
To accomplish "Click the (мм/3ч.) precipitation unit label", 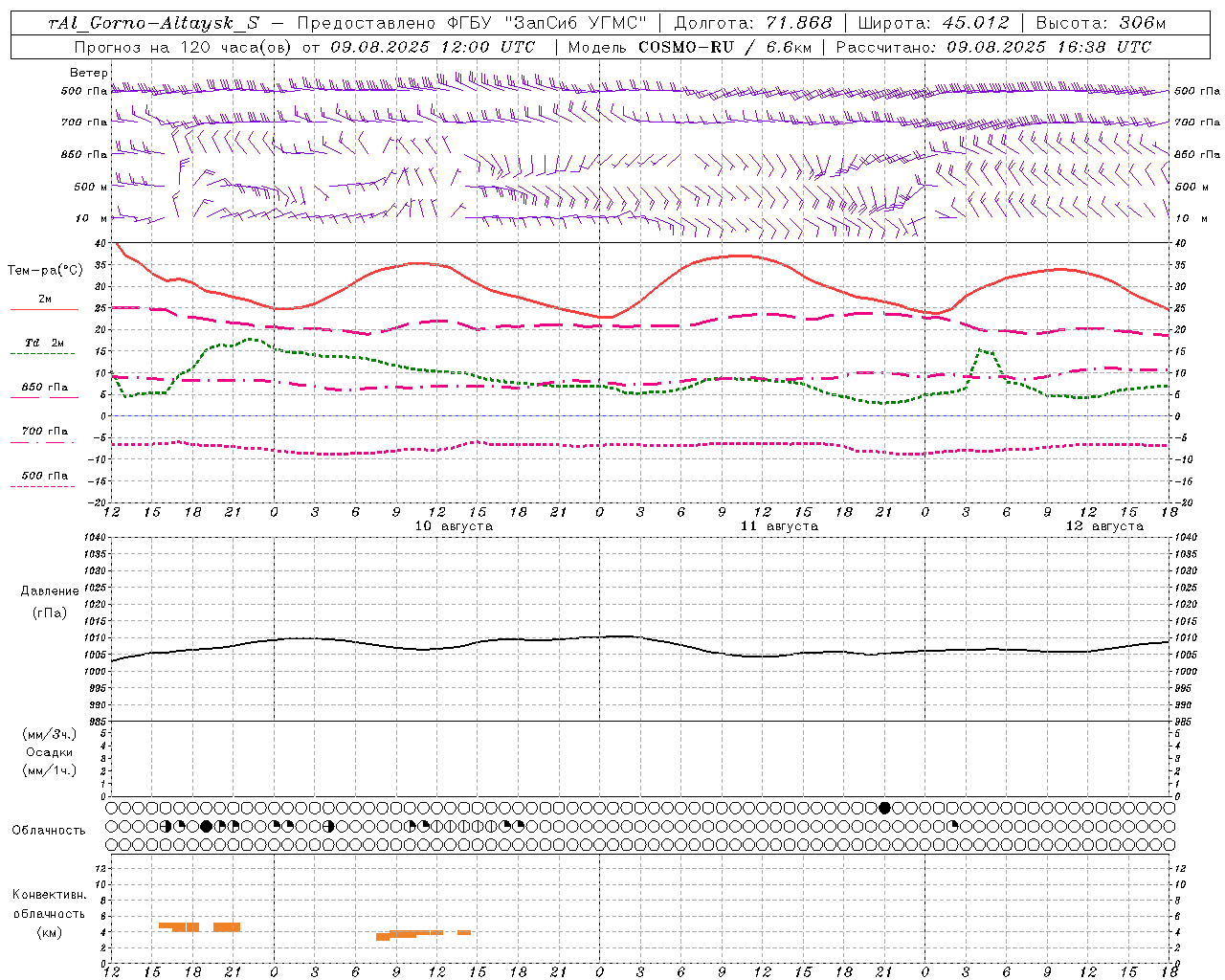I will [x=50, y=734].
